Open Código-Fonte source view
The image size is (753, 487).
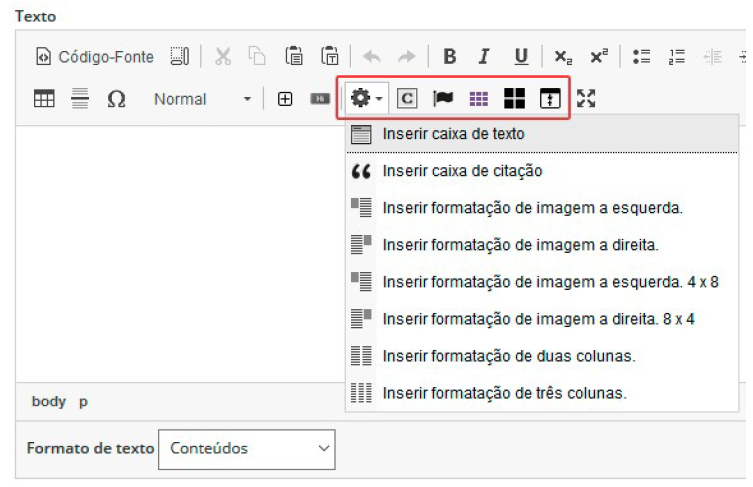tap(95, 57)
